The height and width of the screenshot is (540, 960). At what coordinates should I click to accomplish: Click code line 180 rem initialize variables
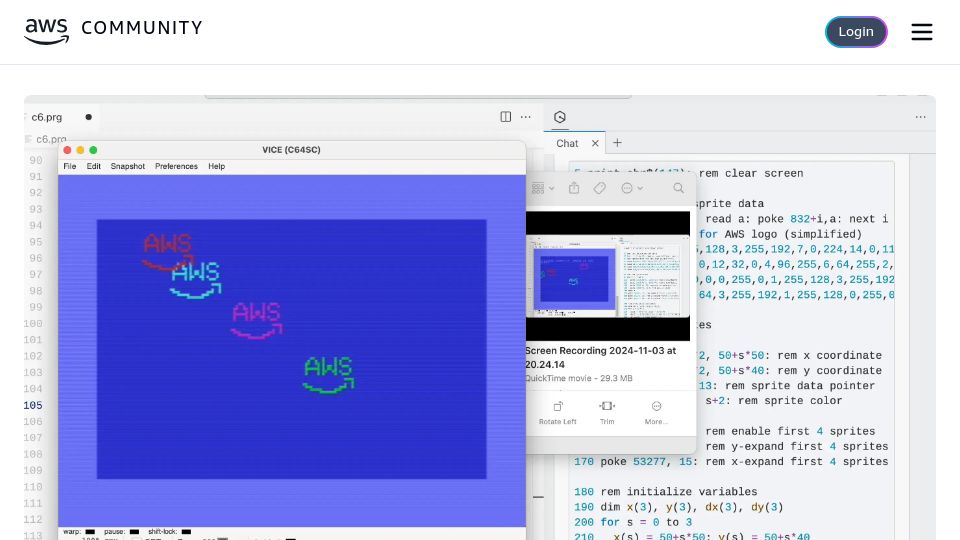[x=666, y=492]
